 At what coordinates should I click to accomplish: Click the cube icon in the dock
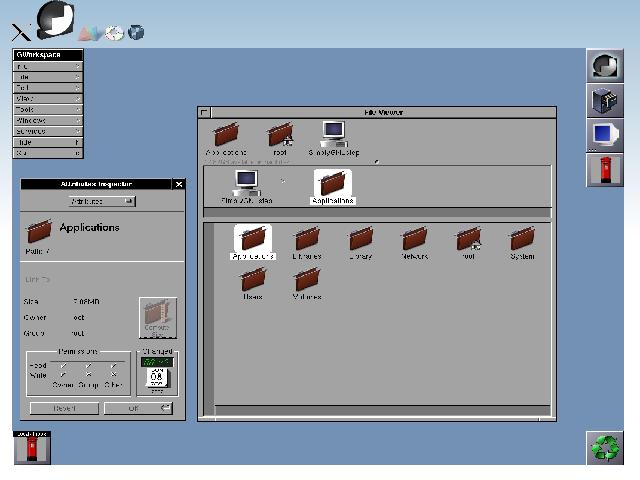point(604,100)
